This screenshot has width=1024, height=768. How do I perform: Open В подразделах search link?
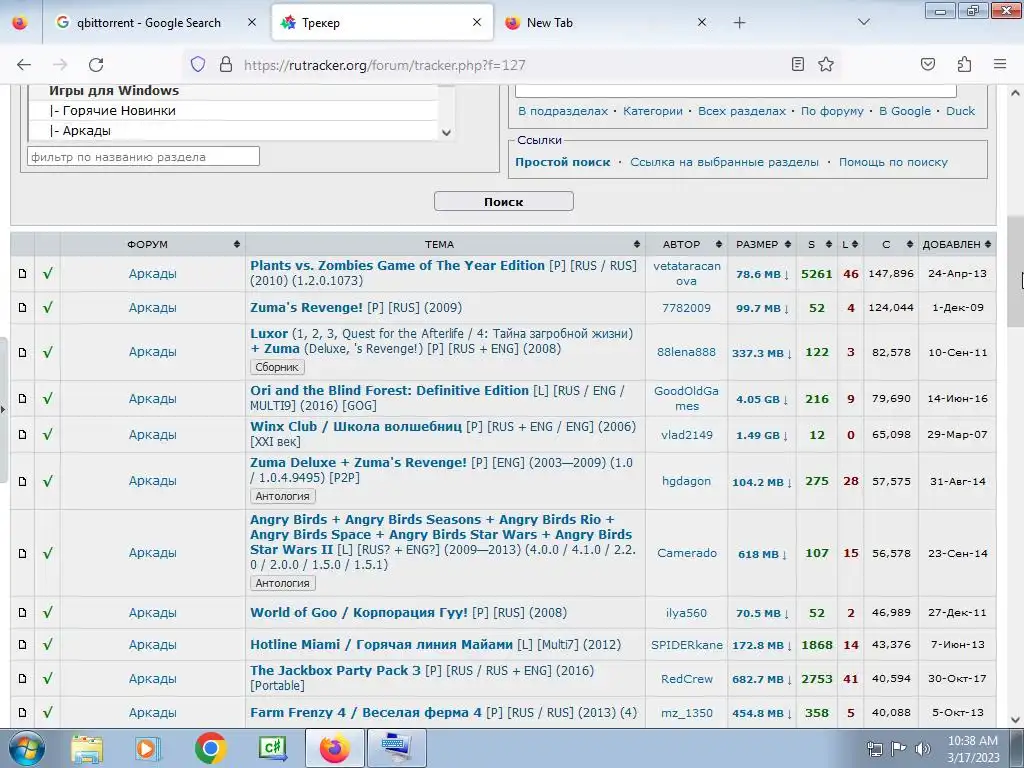point(563,111)
